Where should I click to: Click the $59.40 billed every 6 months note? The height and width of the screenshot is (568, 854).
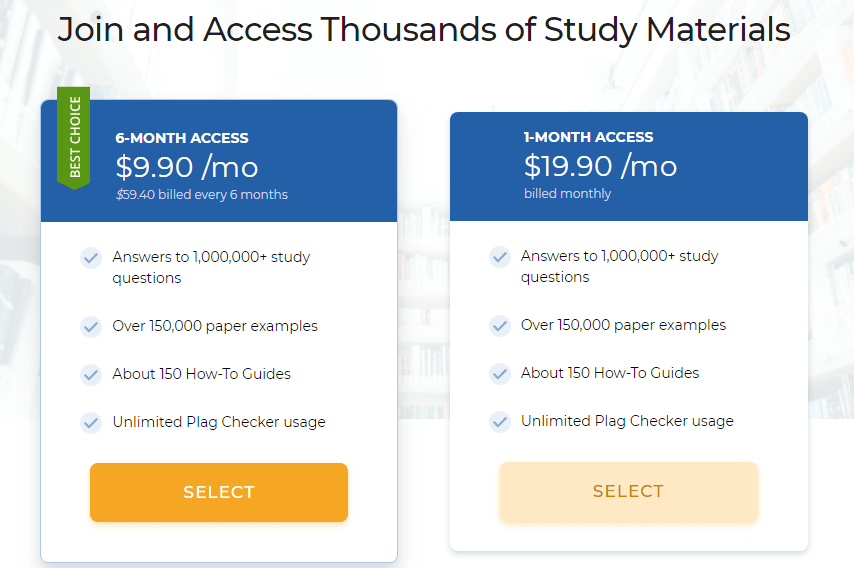[202, 194]
